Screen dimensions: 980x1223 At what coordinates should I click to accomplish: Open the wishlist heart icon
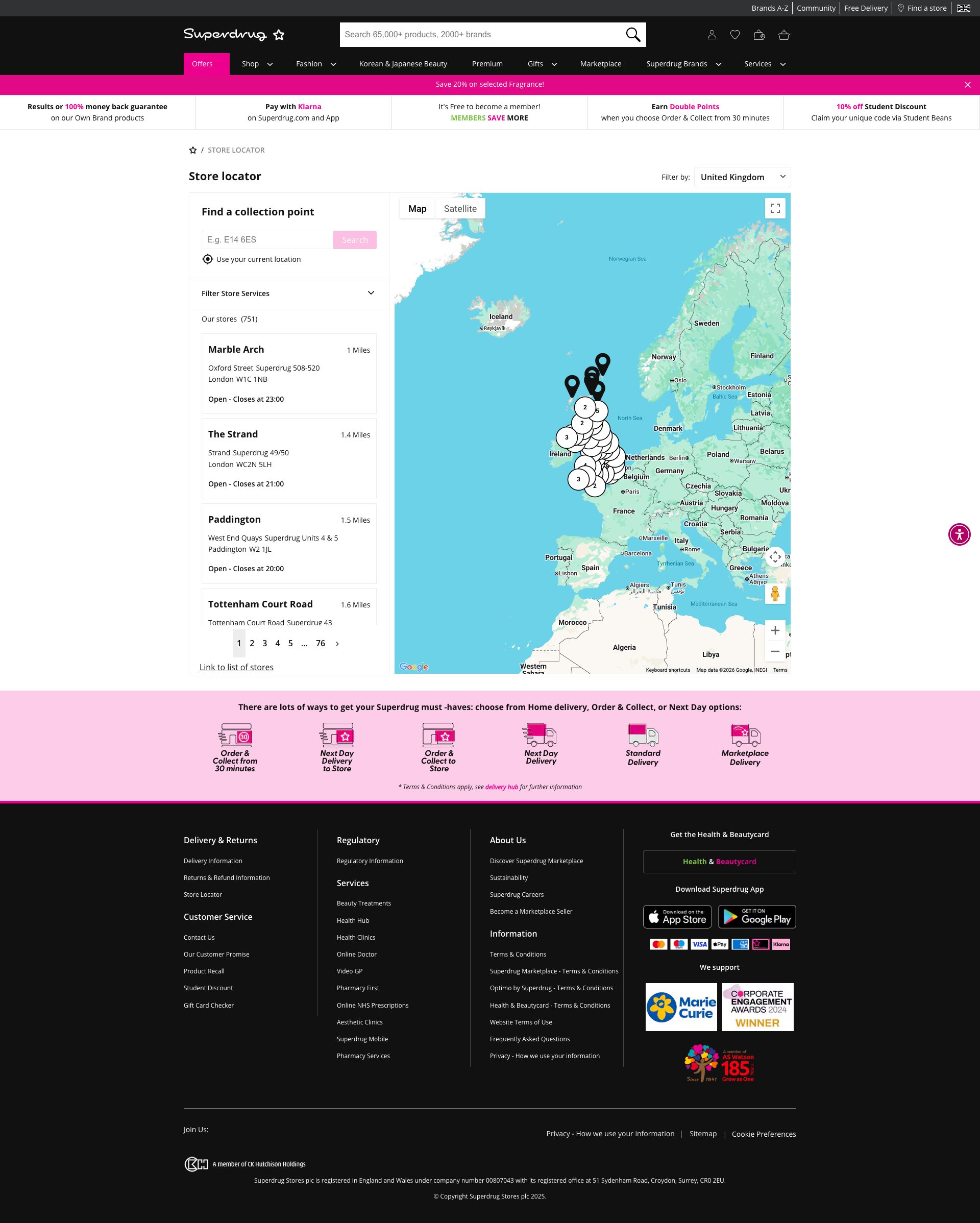(735, 35)
